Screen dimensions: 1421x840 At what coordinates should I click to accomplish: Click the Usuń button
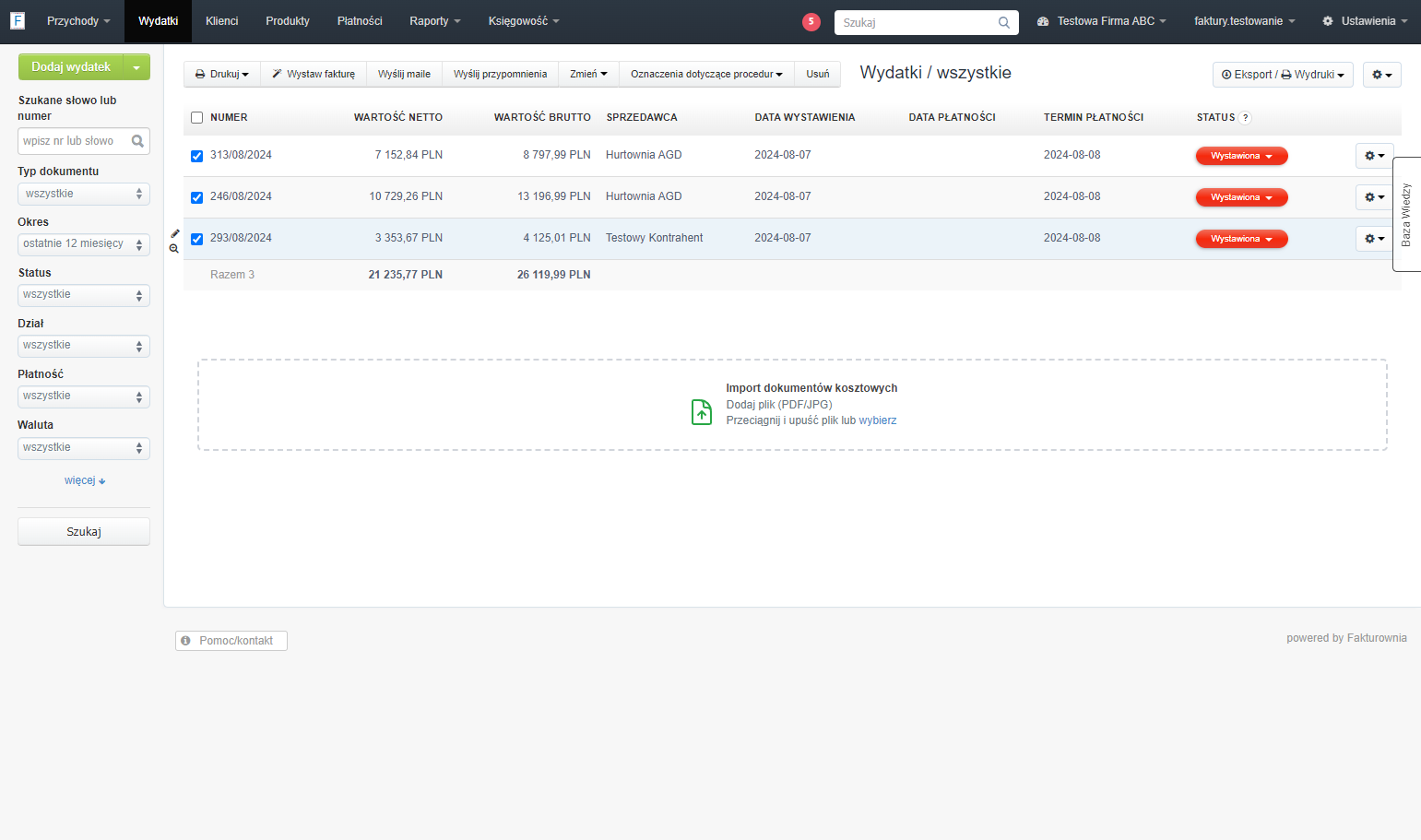tap(818, 74)
